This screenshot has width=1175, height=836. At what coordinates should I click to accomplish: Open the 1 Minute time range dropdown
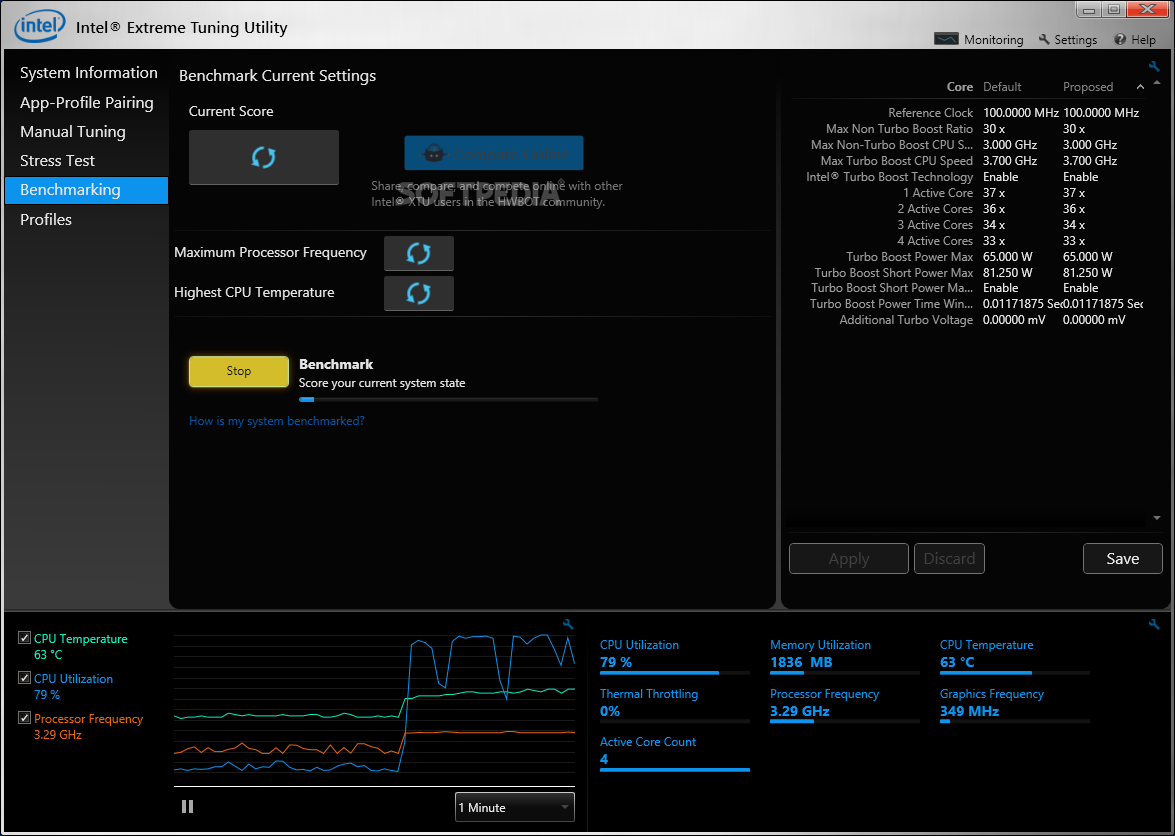click(x=515, y=807)
